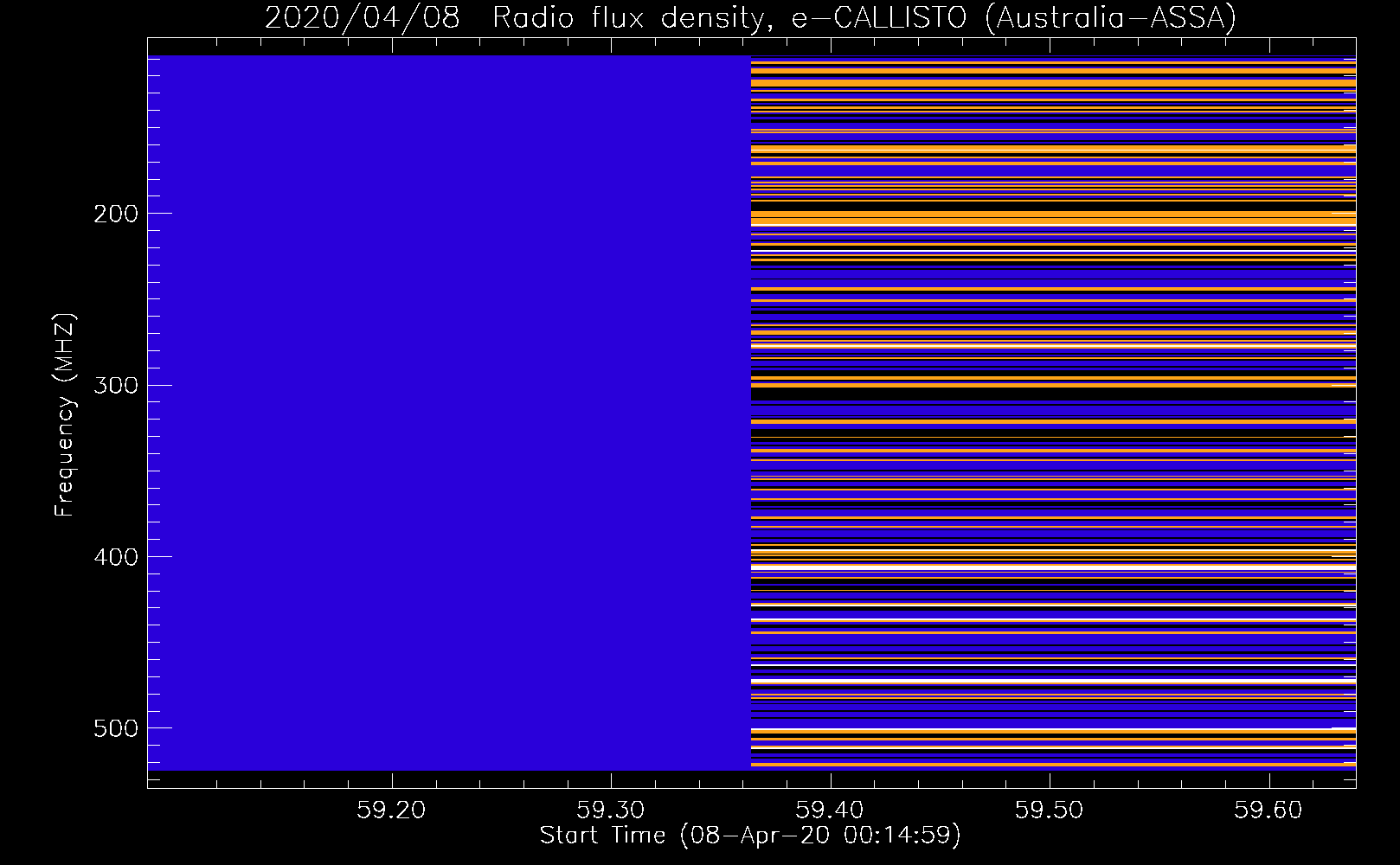The image size is (1400, 865).
Task: Click the 59.40 time tick label
Action: tap(830, 810)
